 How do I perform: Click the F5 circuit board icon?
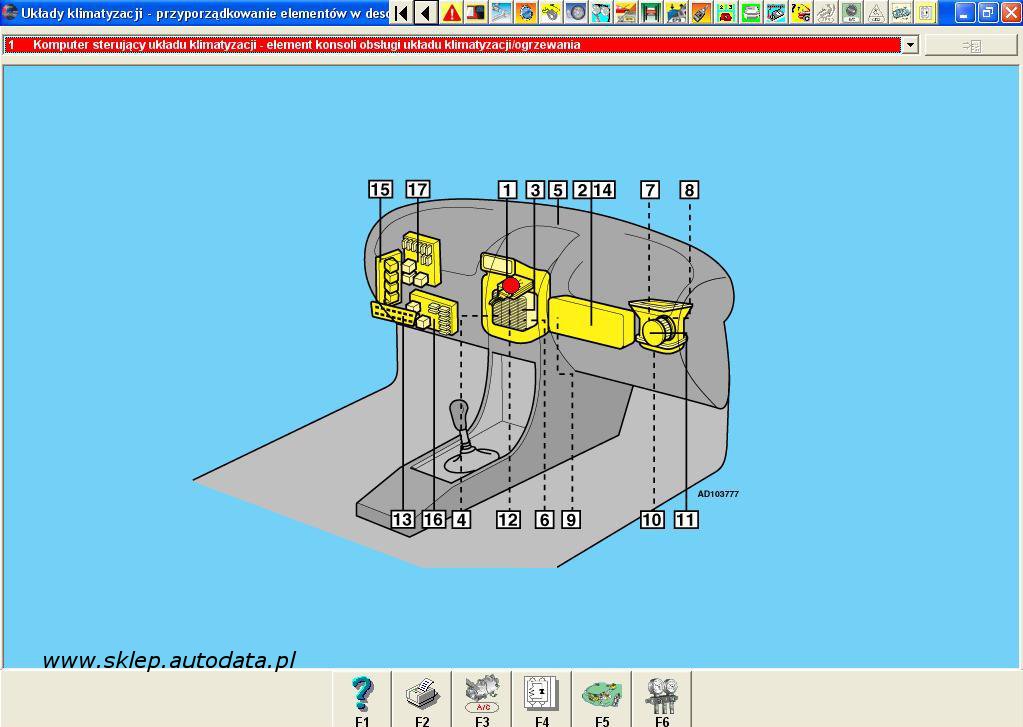point(602,699)
